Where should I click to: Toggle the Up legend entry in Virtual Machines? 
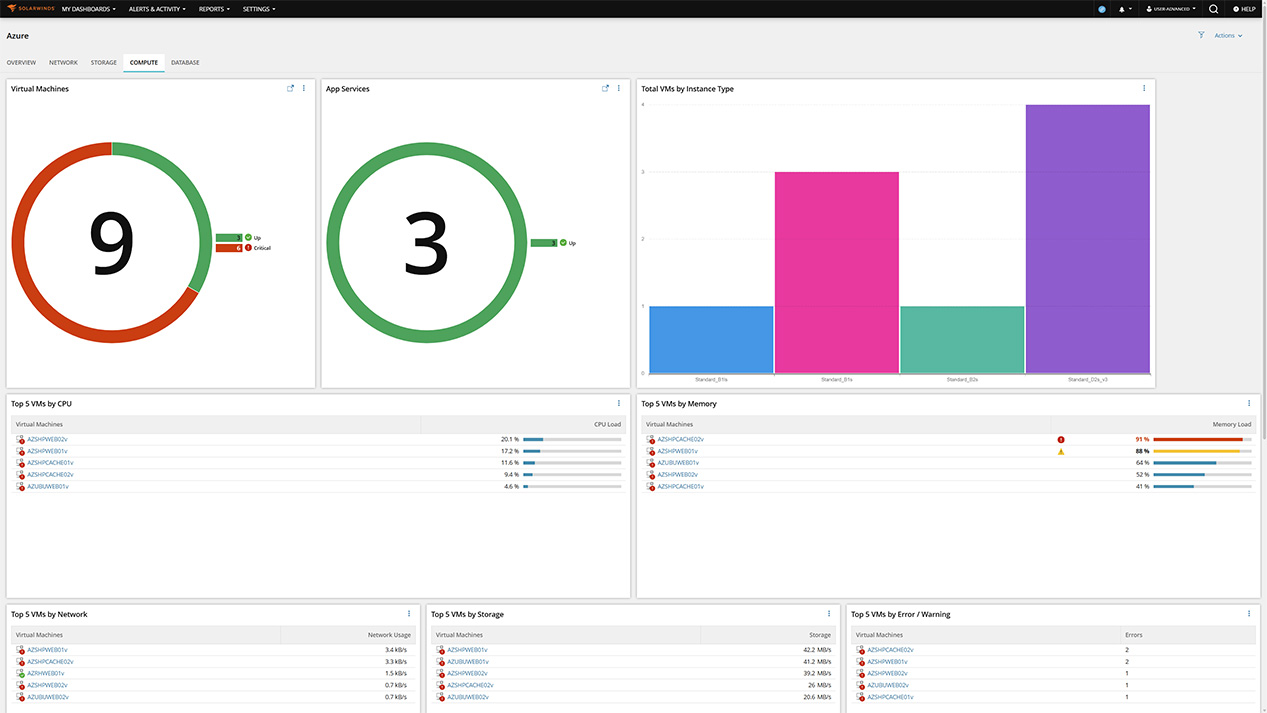coord(253,237)
